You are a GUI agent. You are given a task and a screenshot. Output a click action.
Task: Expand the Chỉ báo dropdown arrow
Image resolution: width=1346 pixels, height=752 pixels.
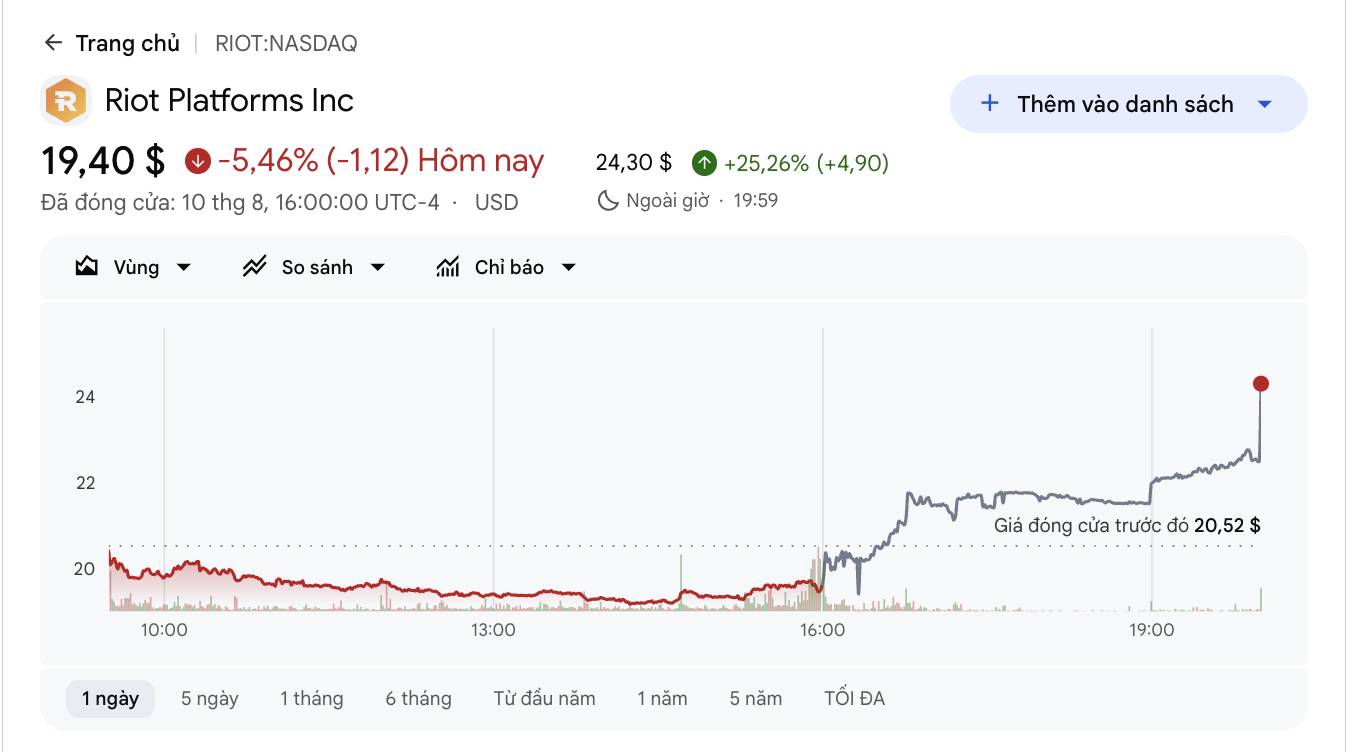pos(568,267)
